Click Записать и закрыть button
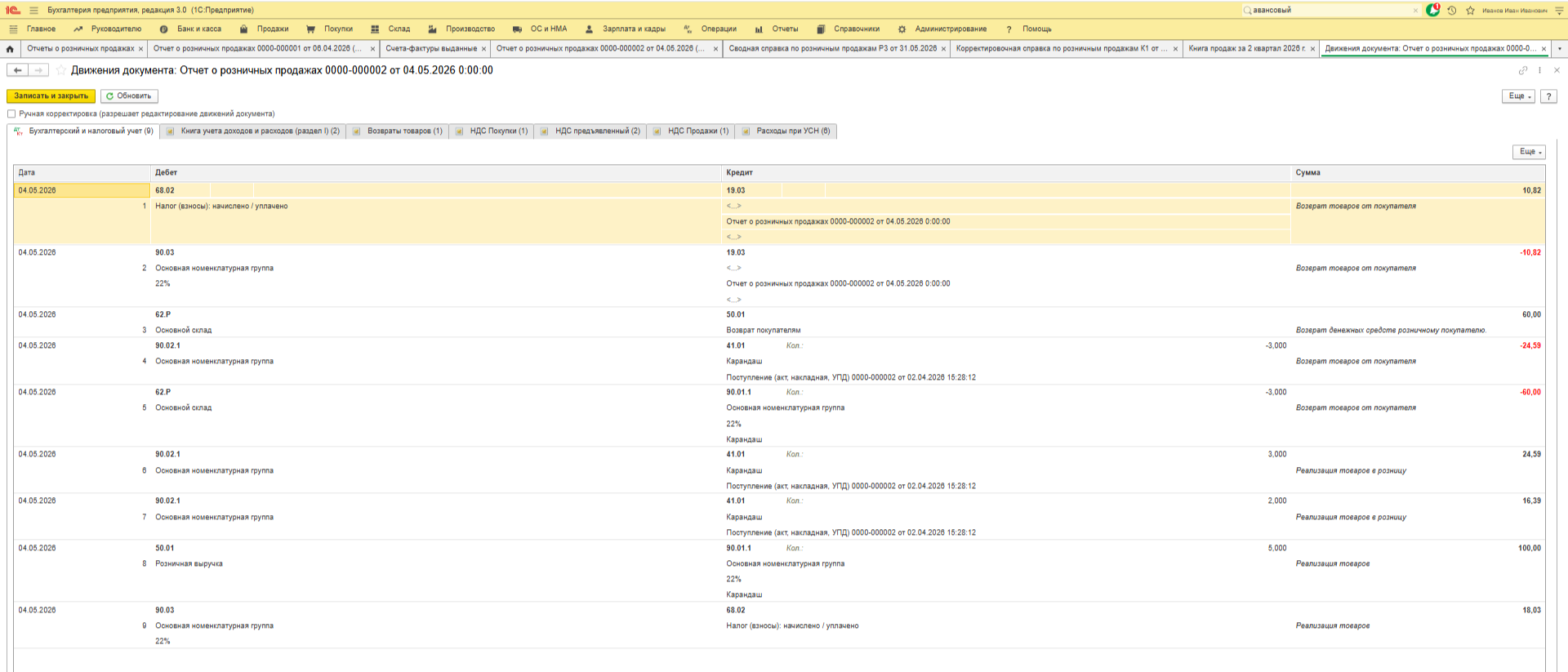Screen dimensions: 1568x672 [51, 96]
